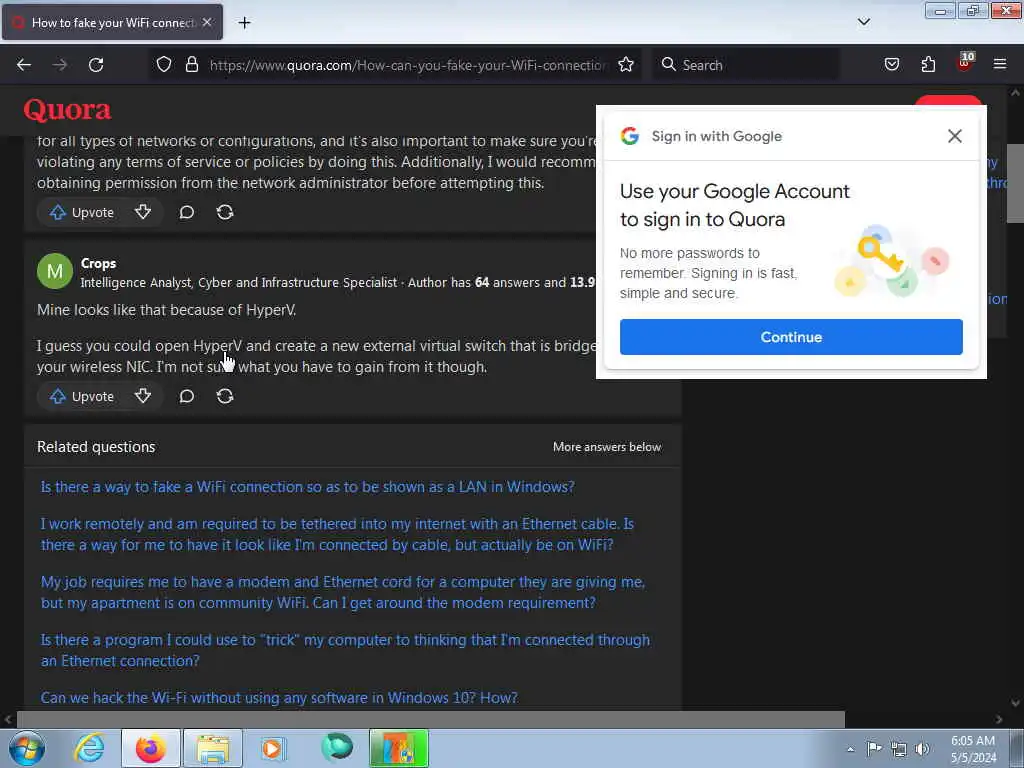Bookmark this page with star icon

626,65
